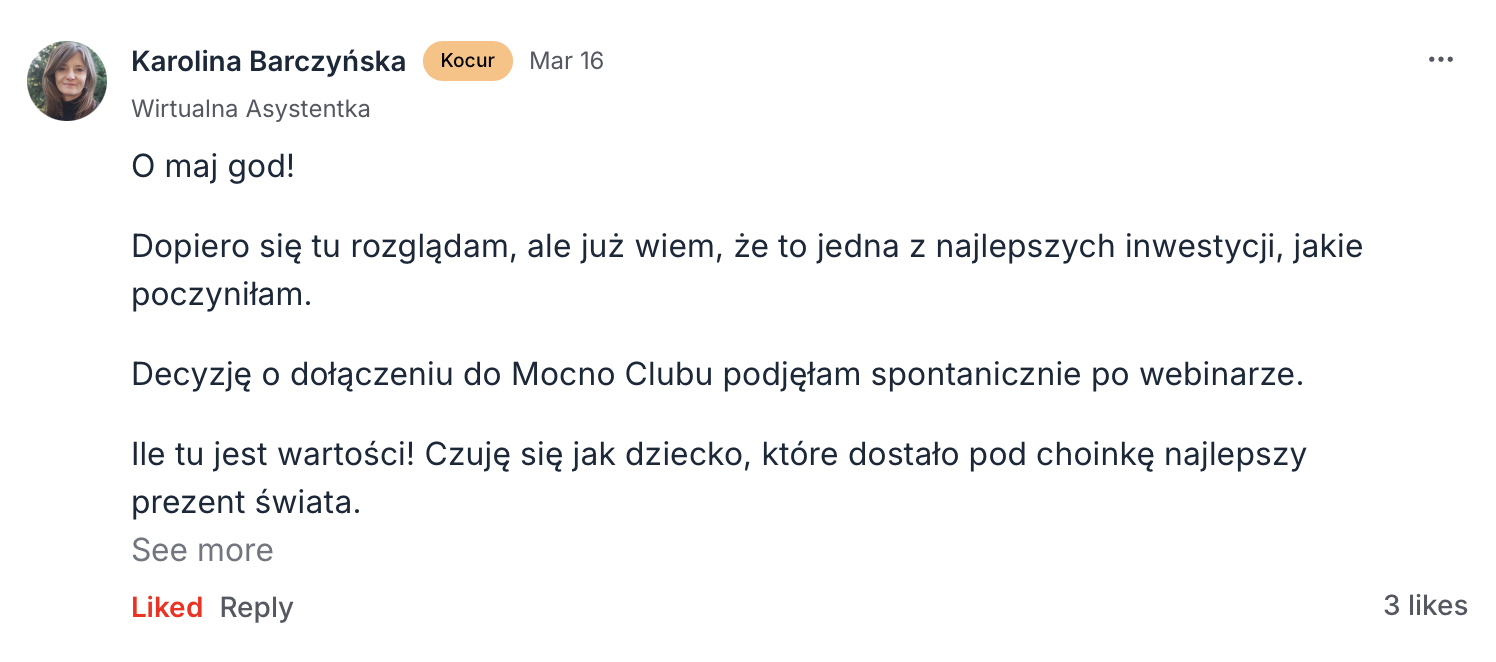The height and width of the screenshot is (662, 1496).
Task: Expand the comment with See more
Action: point(202,550)
